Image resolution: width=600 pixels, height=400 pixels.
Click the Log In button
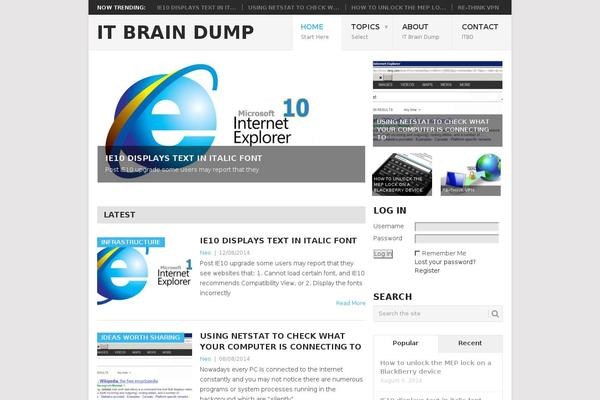point(383,254)
